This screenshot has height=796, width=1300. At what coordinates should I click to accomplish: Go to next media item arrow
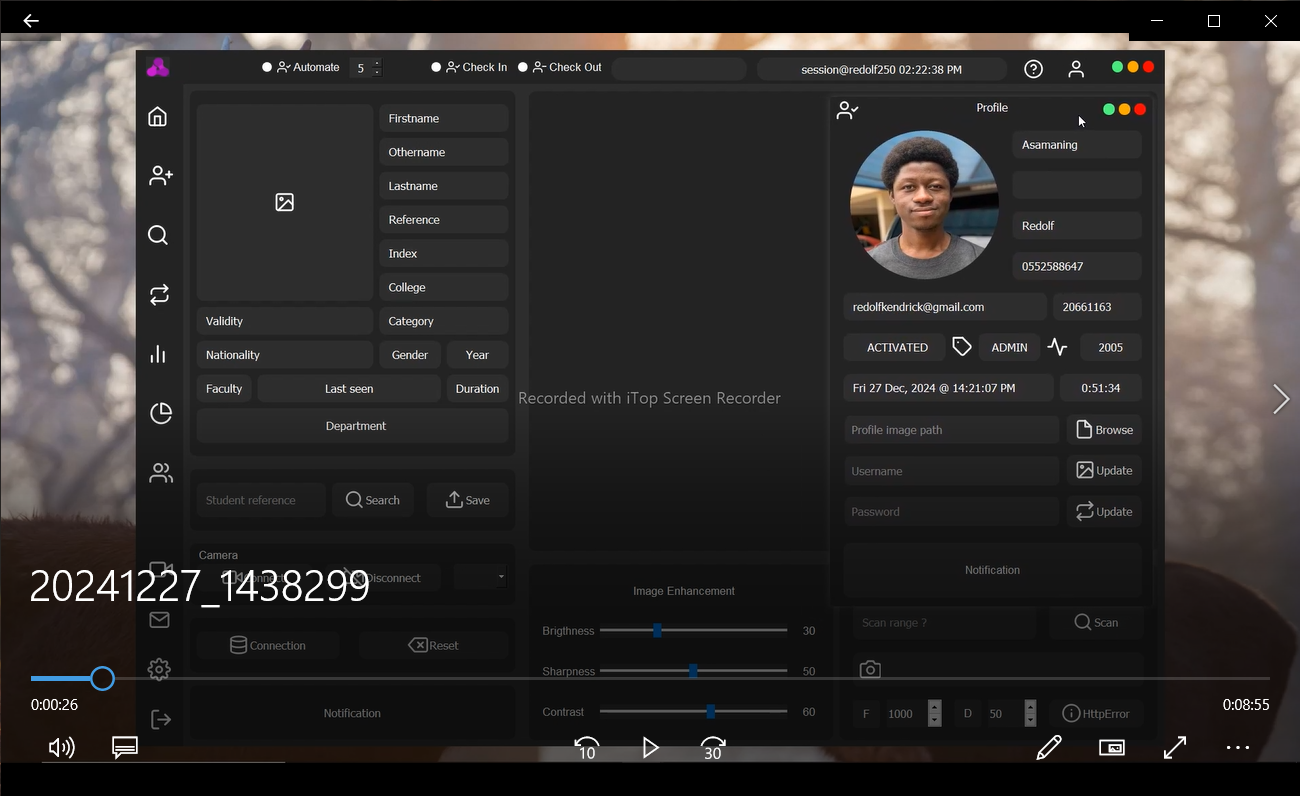1280,399
